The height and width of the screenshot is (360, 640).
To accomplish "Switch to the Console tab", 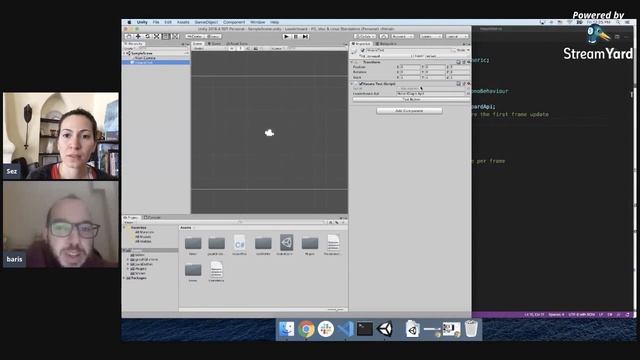I will [152, 218].
